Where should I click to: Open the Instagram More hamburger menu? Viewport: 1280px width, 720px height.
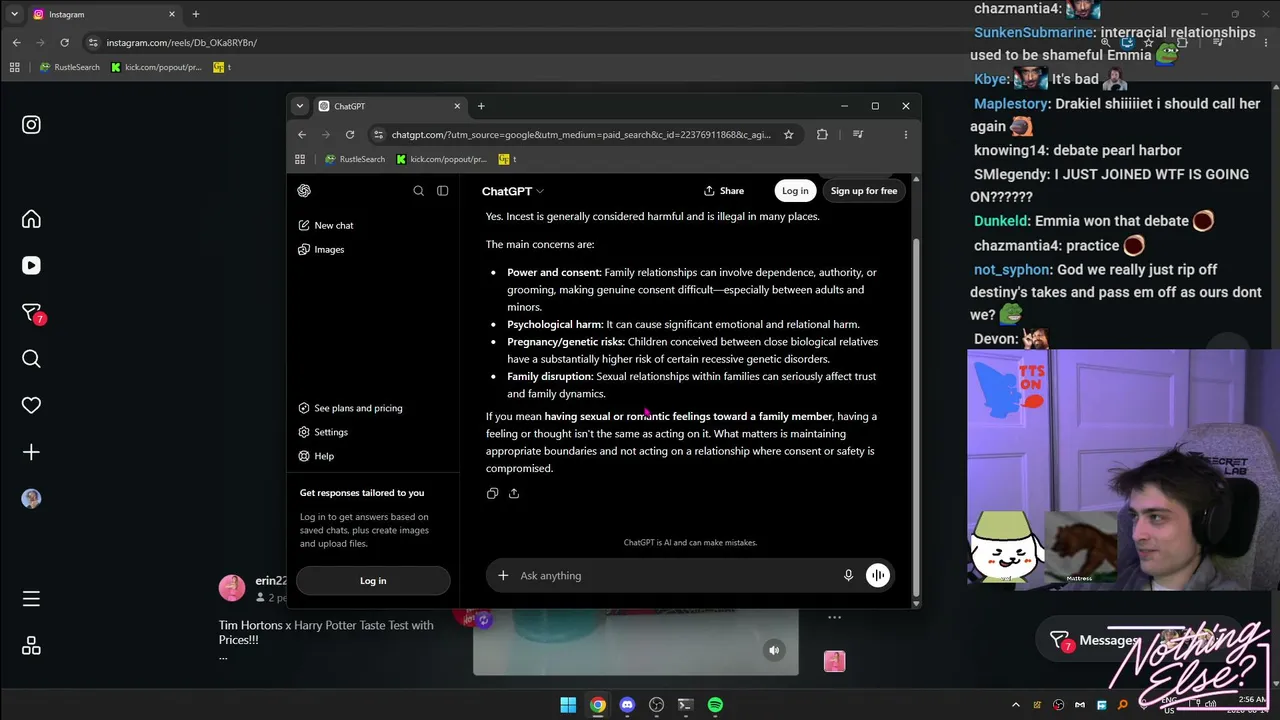pyautogui.click(x=31, y=599)
